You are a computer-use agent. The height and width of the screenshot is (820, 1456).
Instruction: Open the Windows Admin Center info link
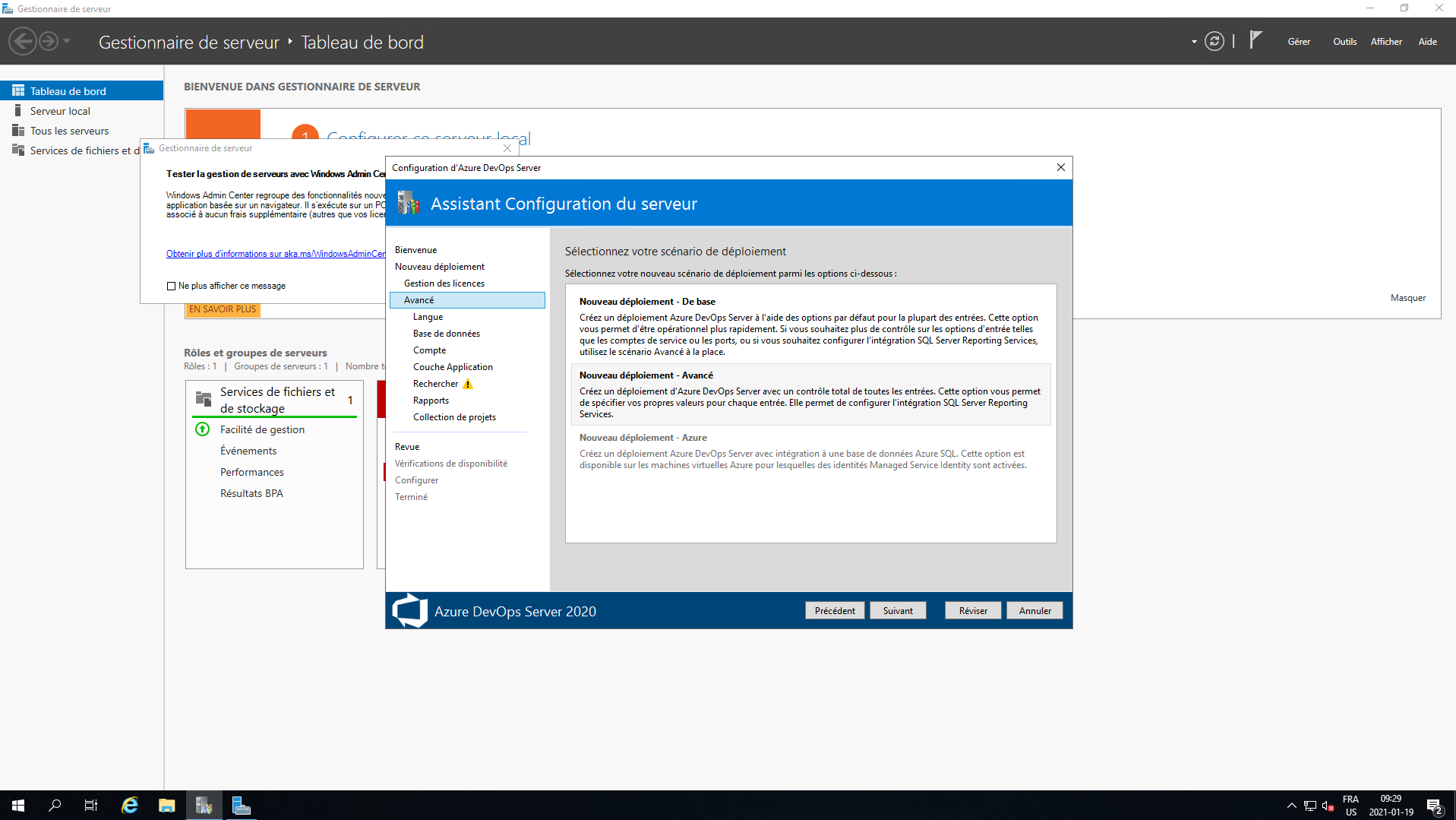coord(275,254)
